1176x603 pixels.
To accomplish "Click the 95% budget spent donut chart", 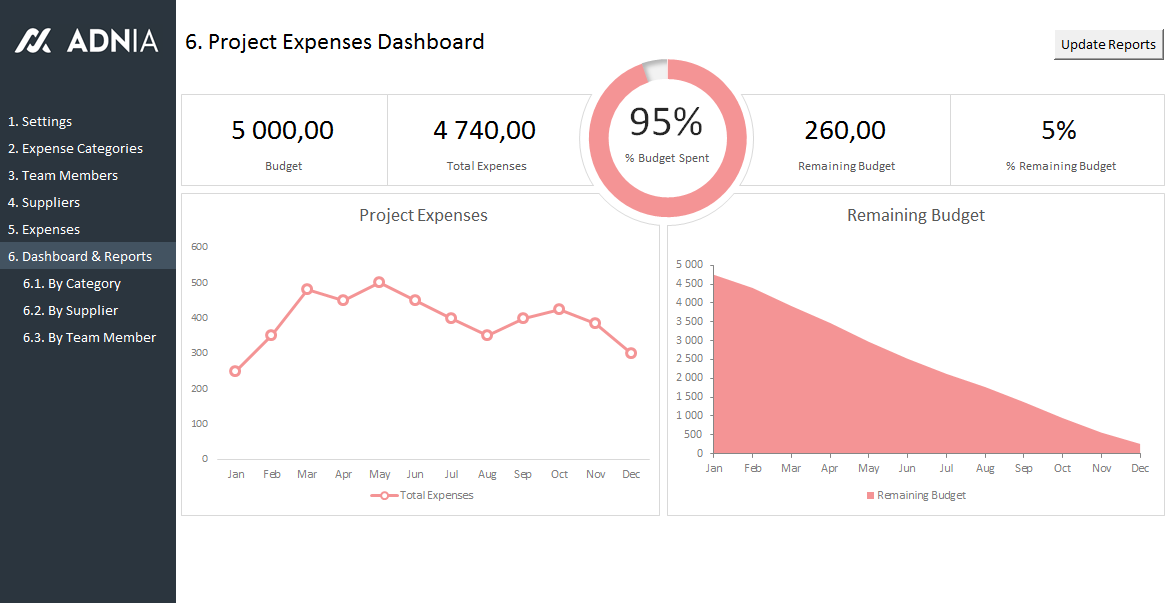I will click(x=667, y=69).
